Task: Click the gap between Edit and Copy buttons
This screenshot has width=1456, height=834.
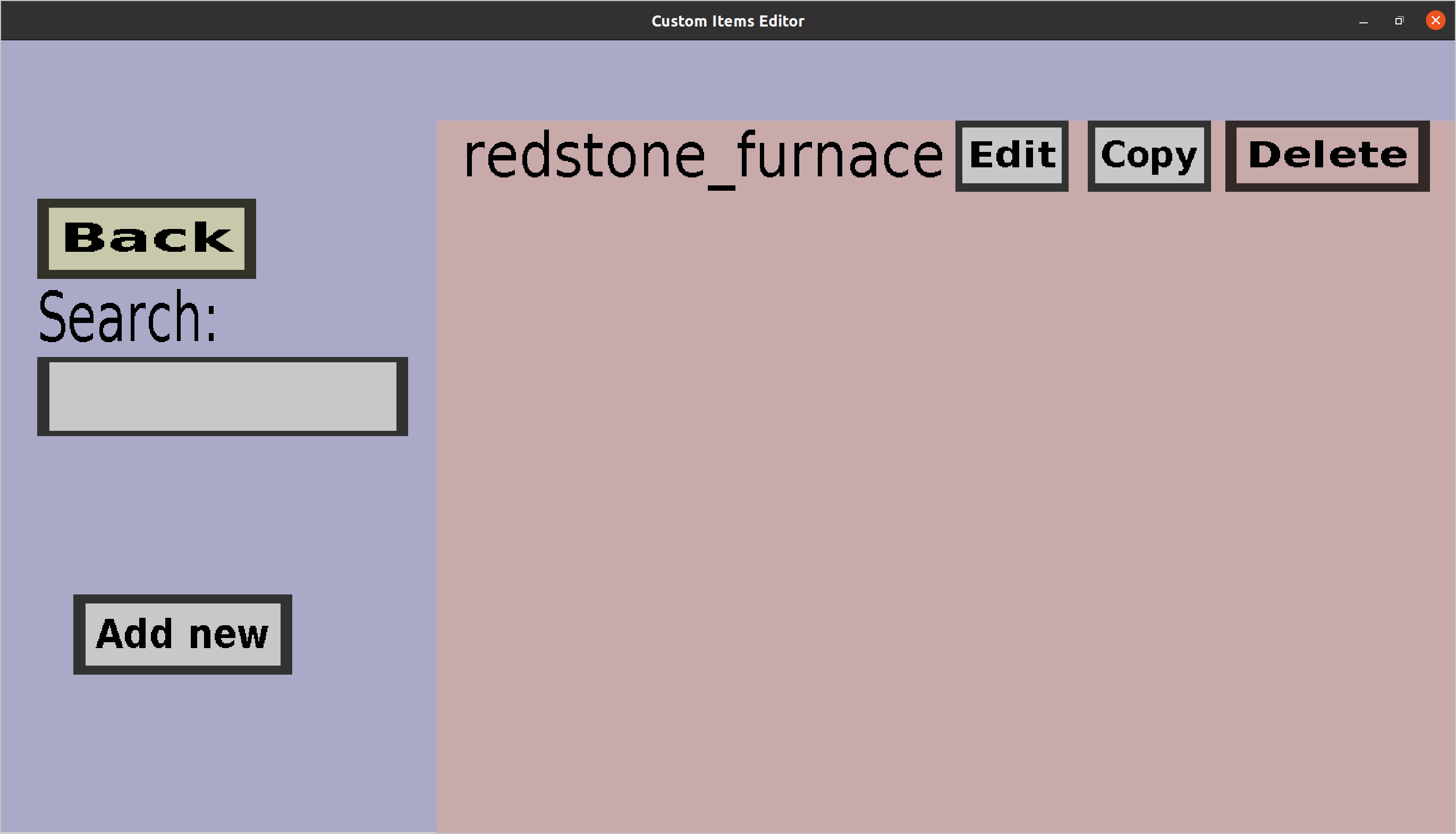Action: point(1078,156)
